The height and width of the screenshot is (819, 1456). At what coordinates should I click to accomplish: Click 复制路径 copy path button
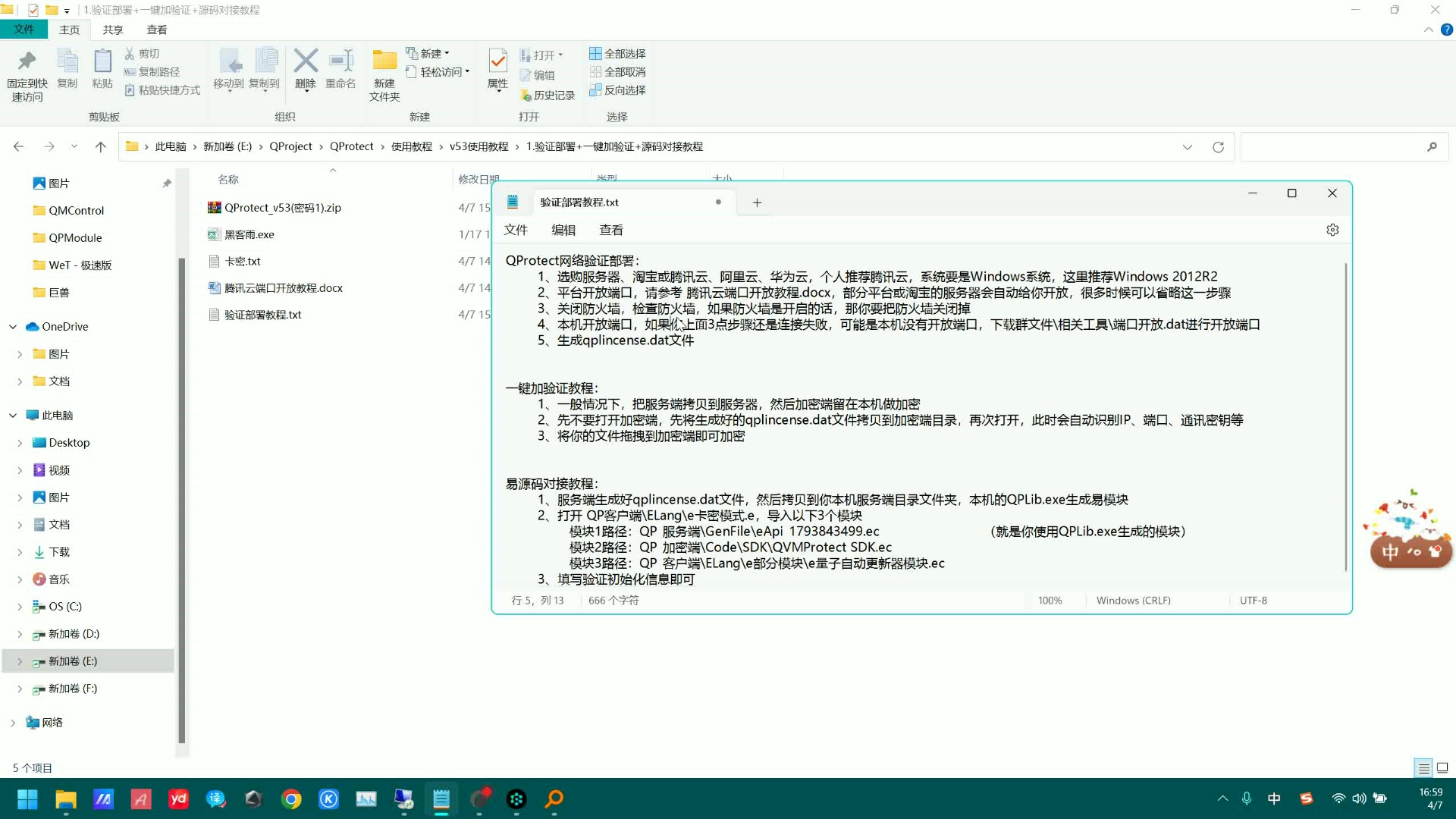152,72
